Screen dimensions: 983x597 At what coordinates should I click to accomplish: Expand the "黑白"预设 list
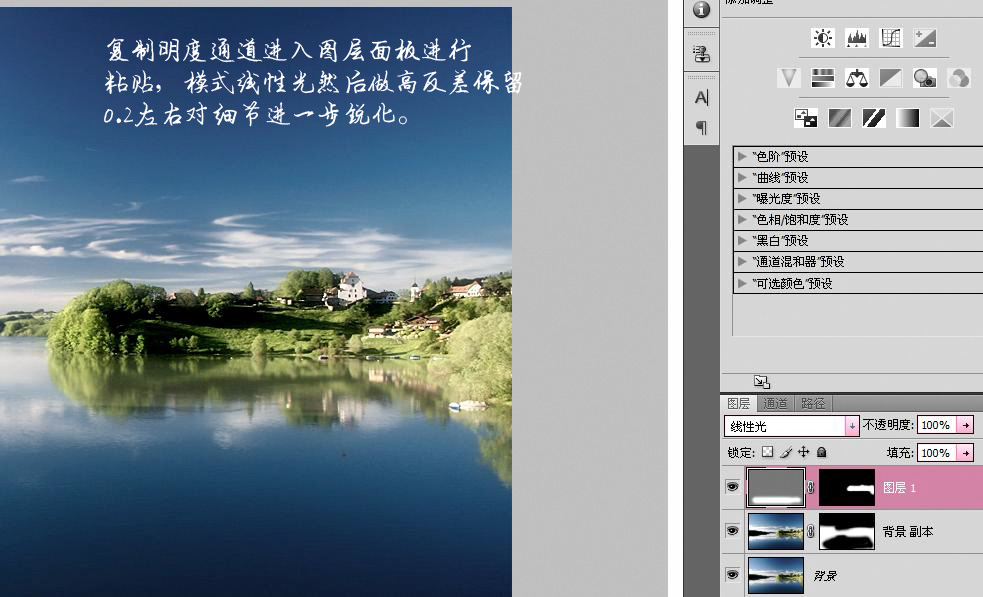742,240
